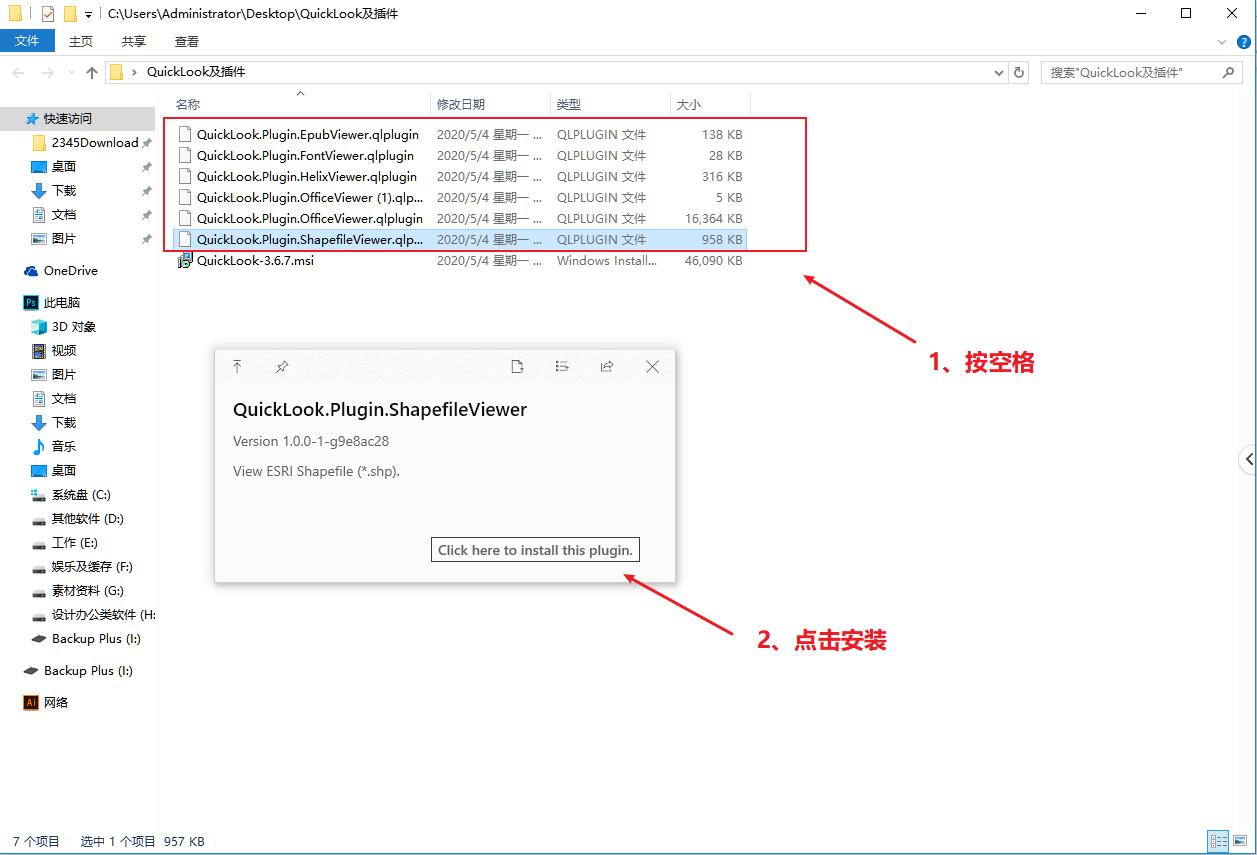Open file with default app icon in QuickLook
This screenshot has height=855, width=1257.
(517, 367)
